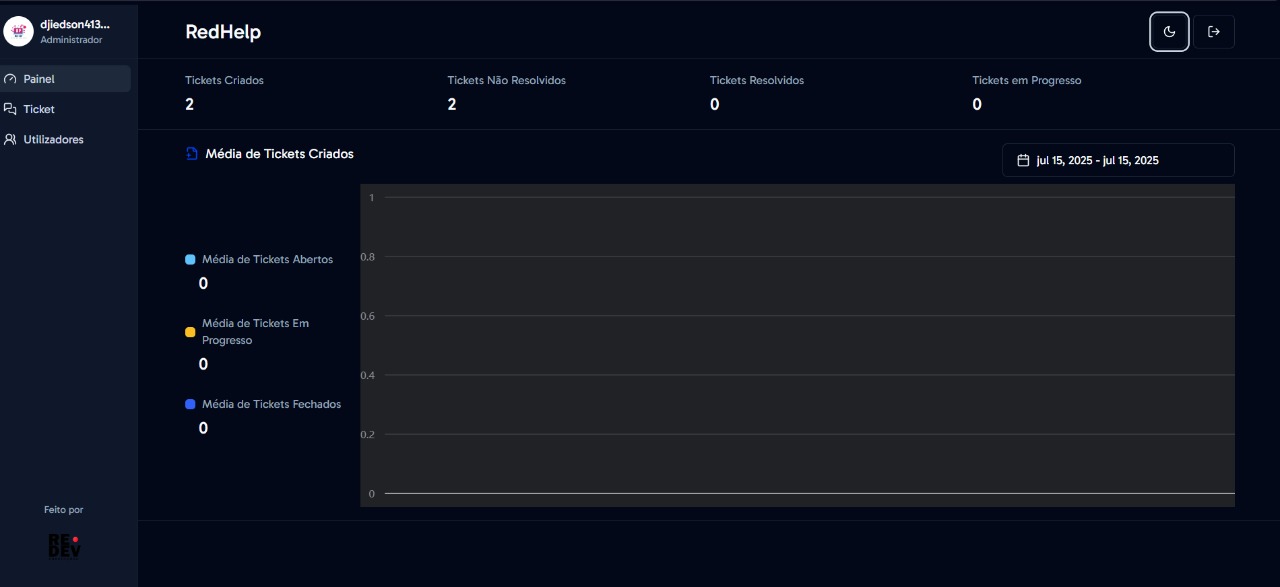Click the calendar icon in the date selector

pyautogui.click(x=1023, y=159)
